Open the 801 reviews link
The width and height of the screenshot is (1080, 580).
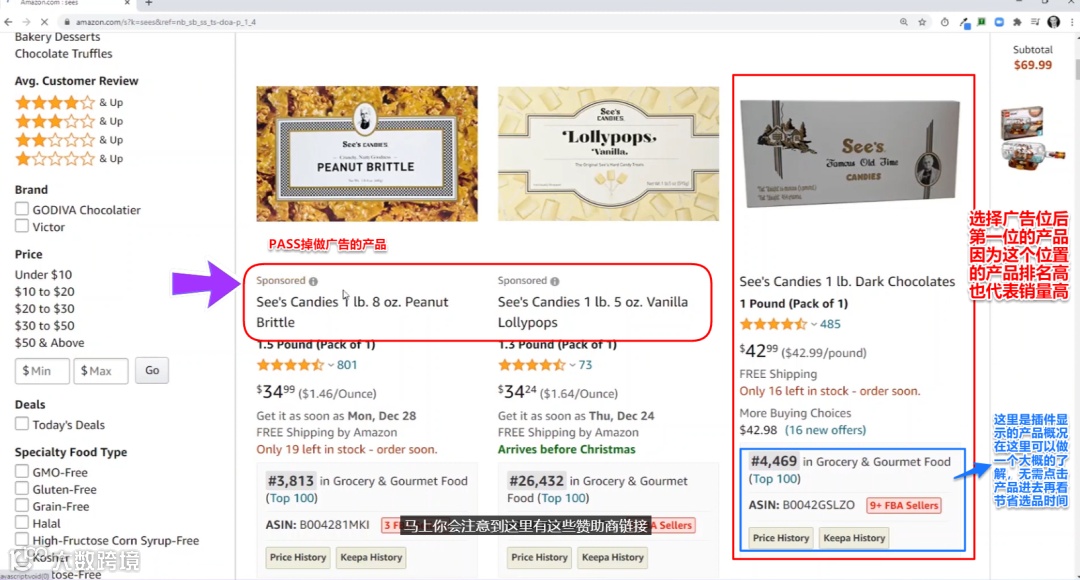click(347, 365)
